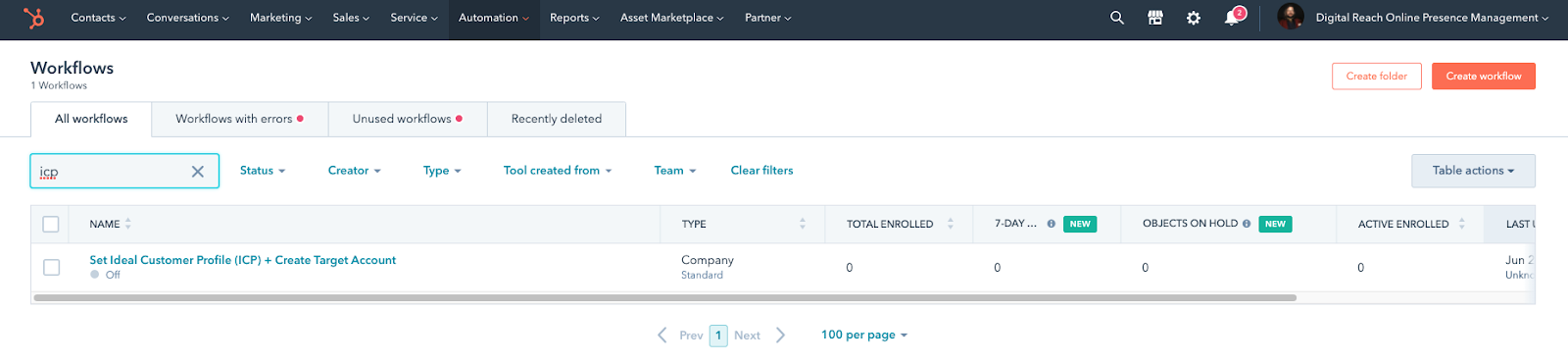Image resolution: width=1568 pixels, height=363 pixels.
Task: Open the Table actions dropdown
Action: click(x=1473, y=171)
